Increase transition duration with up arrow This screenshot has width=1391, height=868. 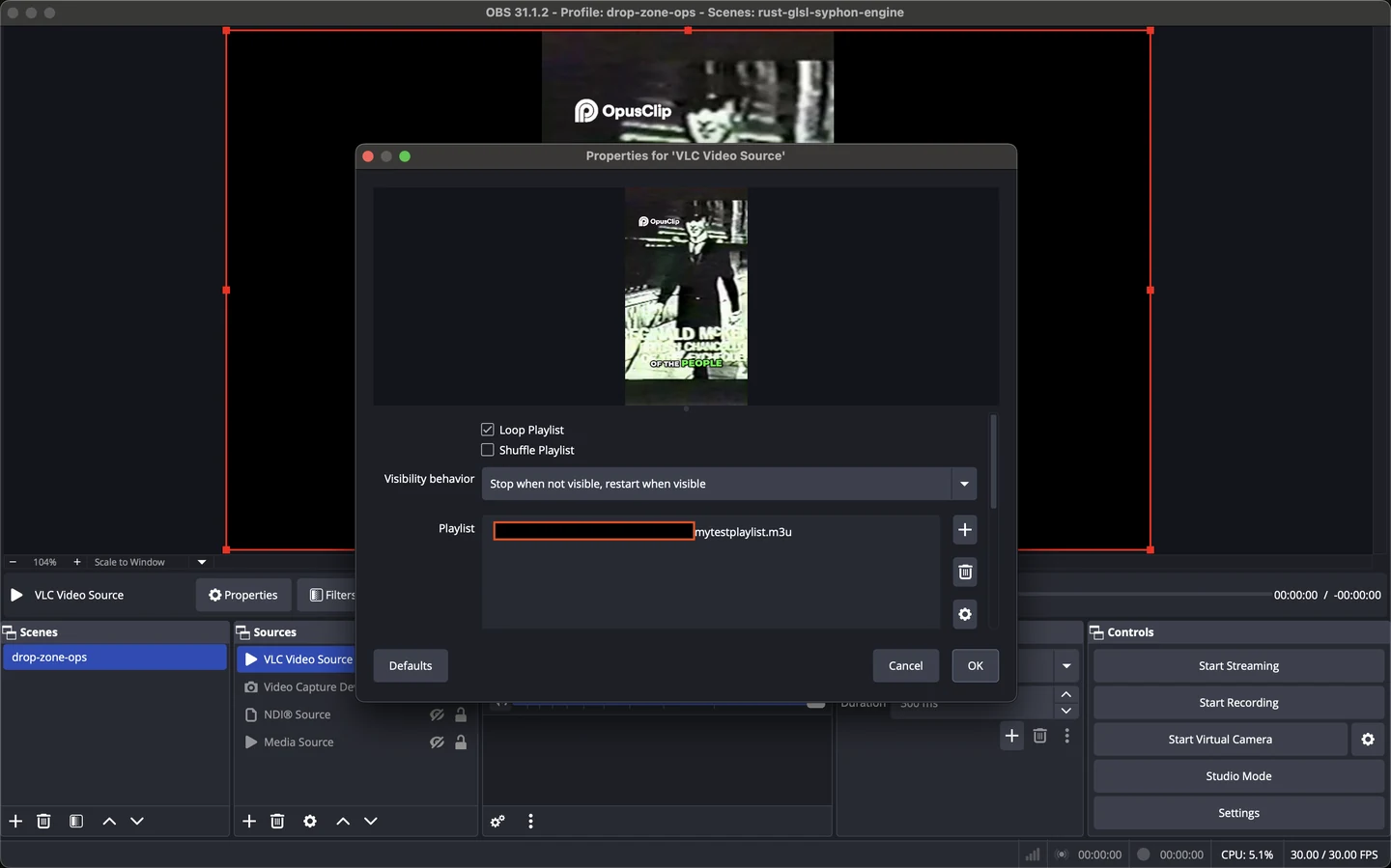(x=1066, y=694)
